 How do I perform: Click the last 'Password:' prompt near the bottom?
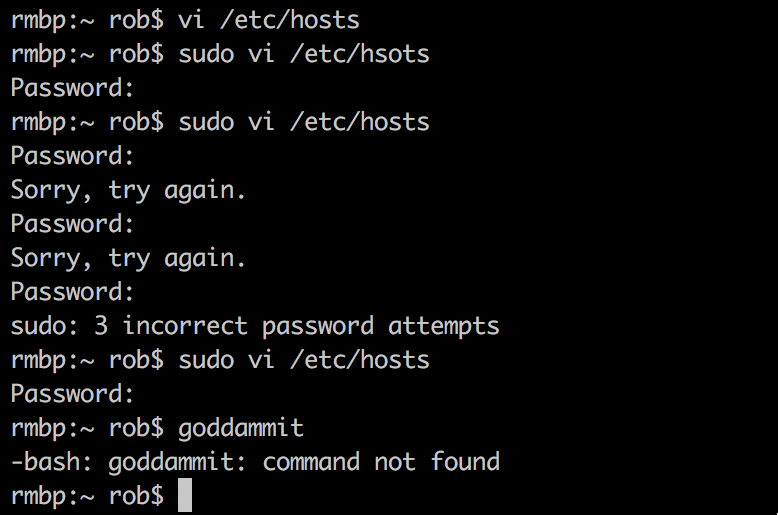click(72, 394)
